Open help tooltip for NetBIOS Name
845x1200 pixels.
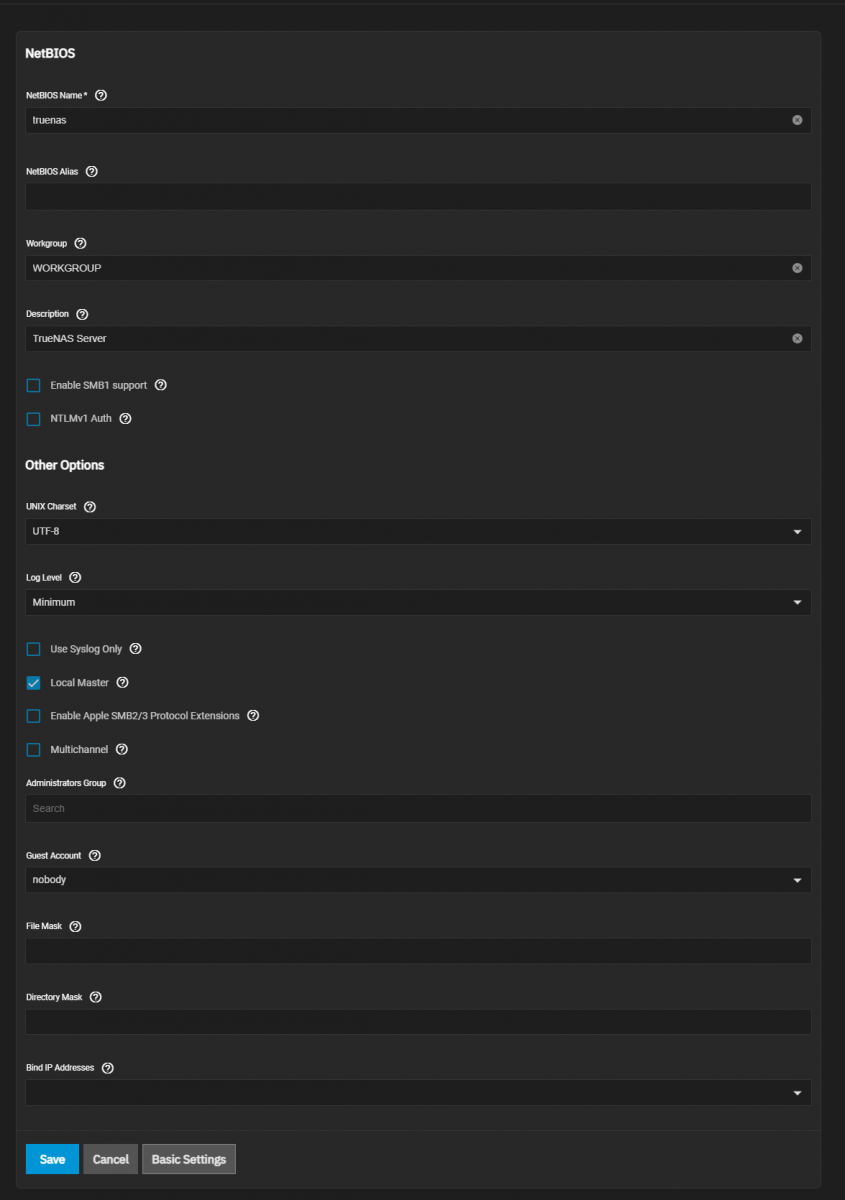[100, 96]
